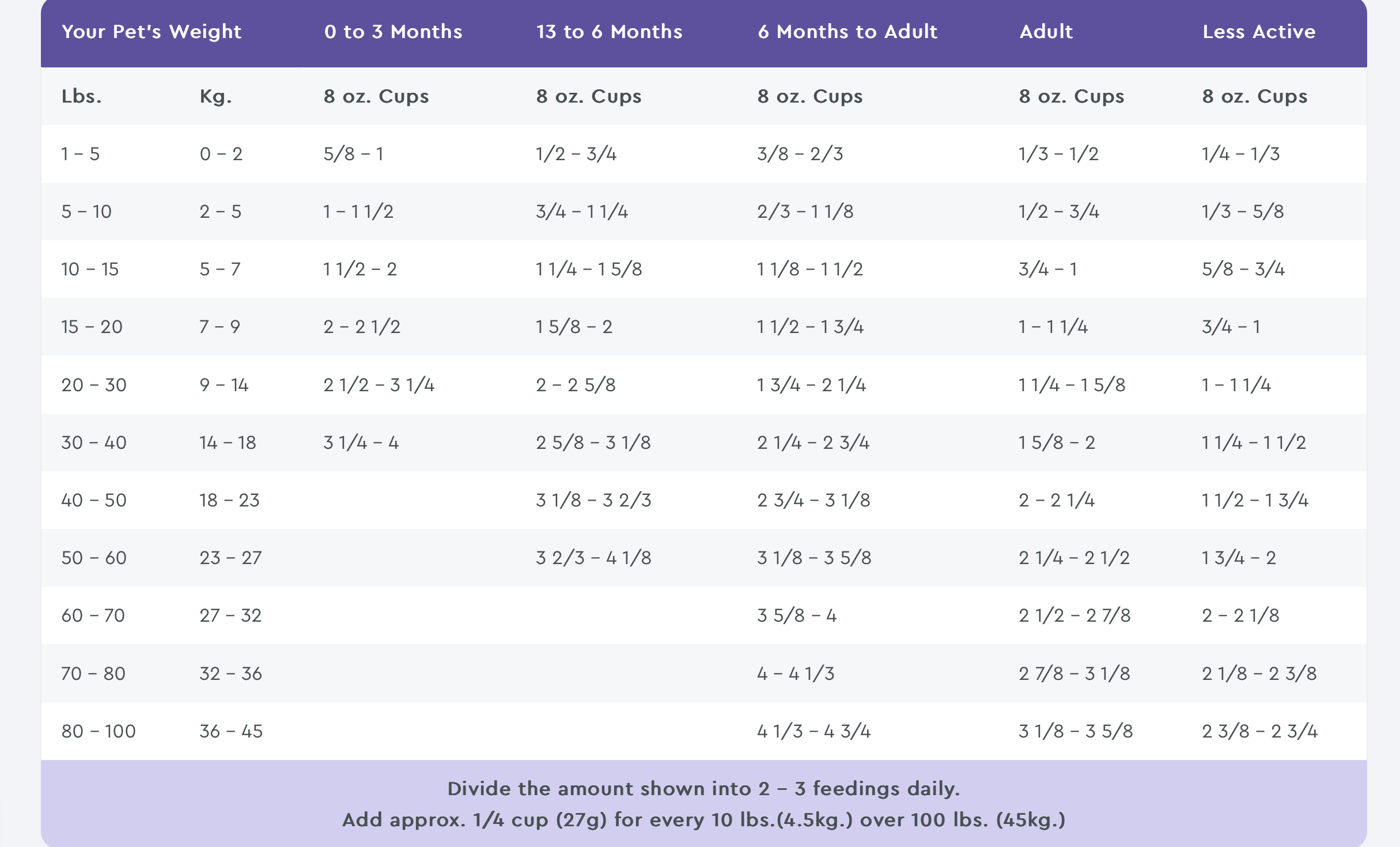Click the "Your Pet's Weight" column header
This screenshot has height=847, width=1400.
tap(152, 32)
